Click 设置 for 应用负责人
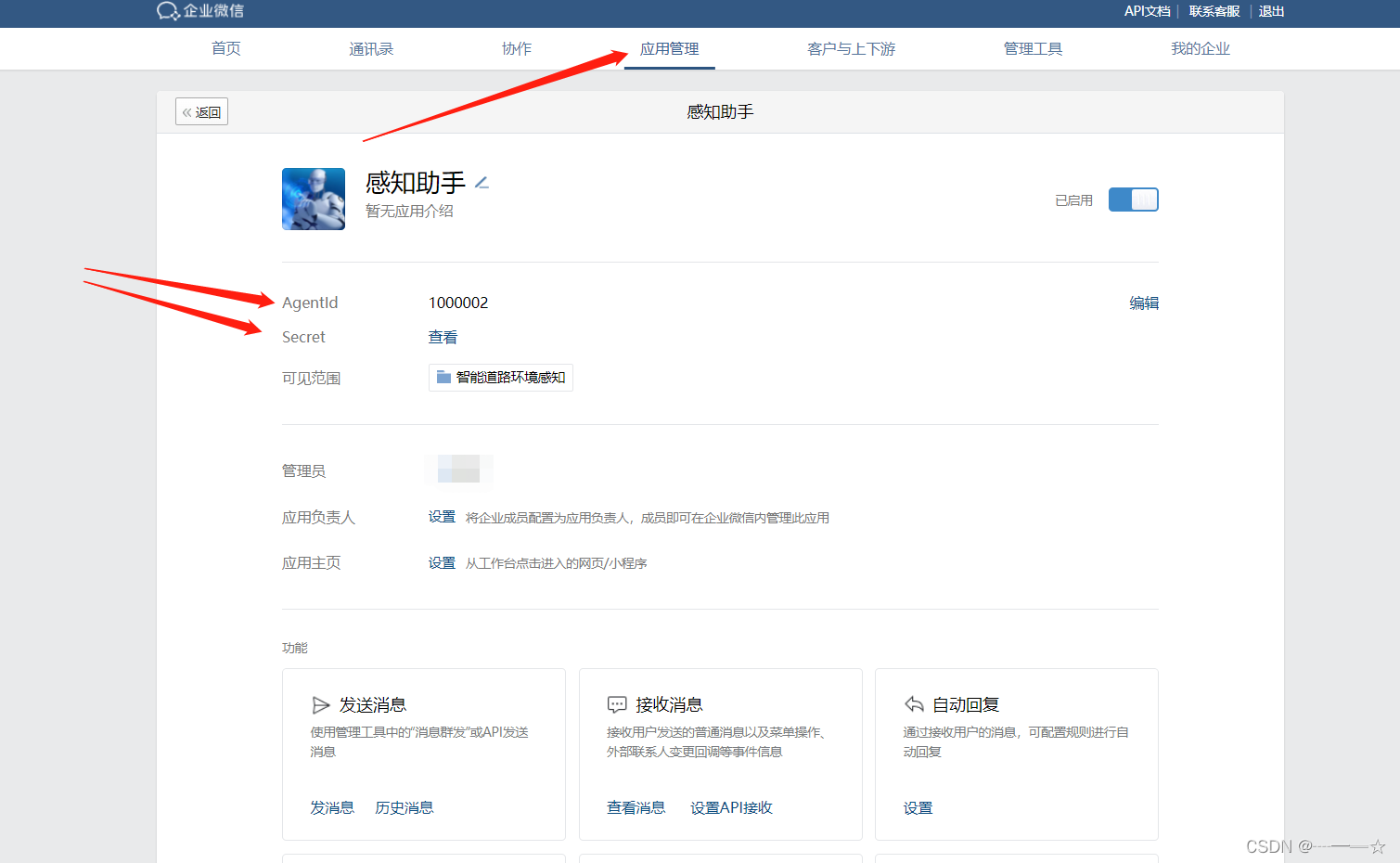This screenshot has height=863, width=1400. [442, 517]
